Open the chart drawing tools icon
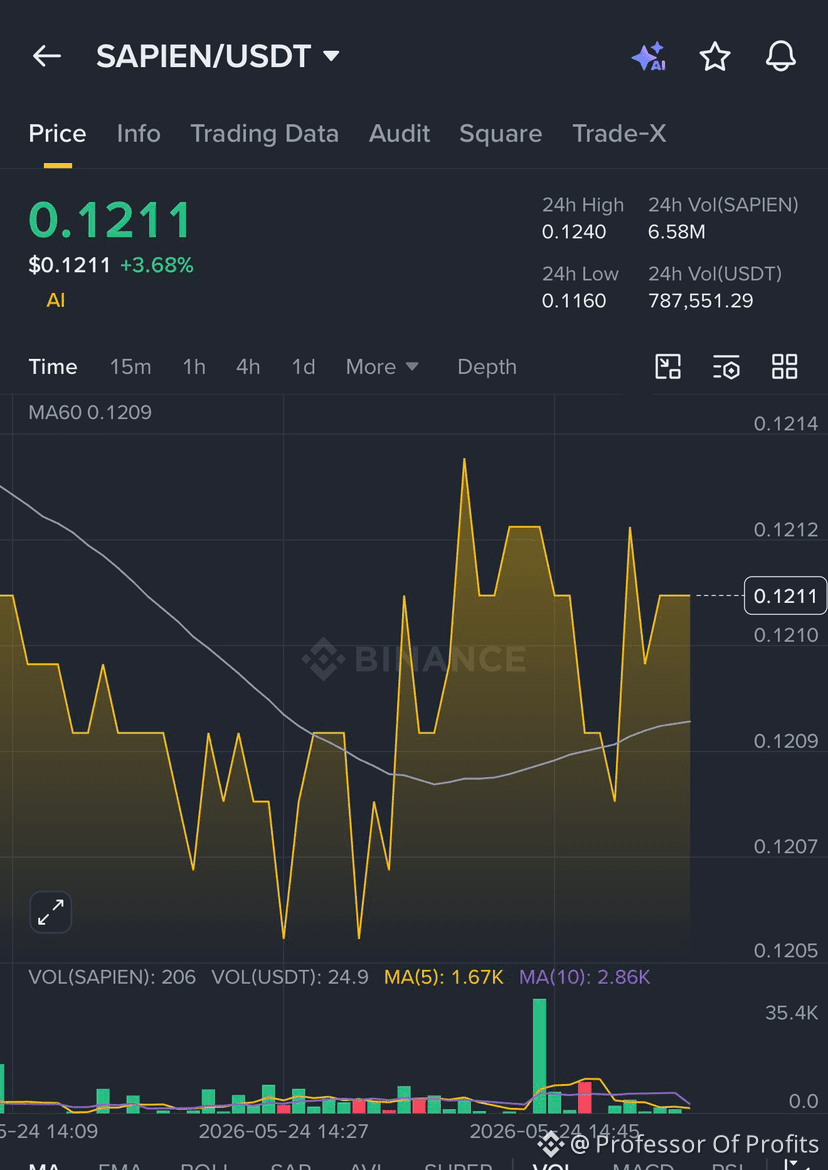 (x=668, y=366)
